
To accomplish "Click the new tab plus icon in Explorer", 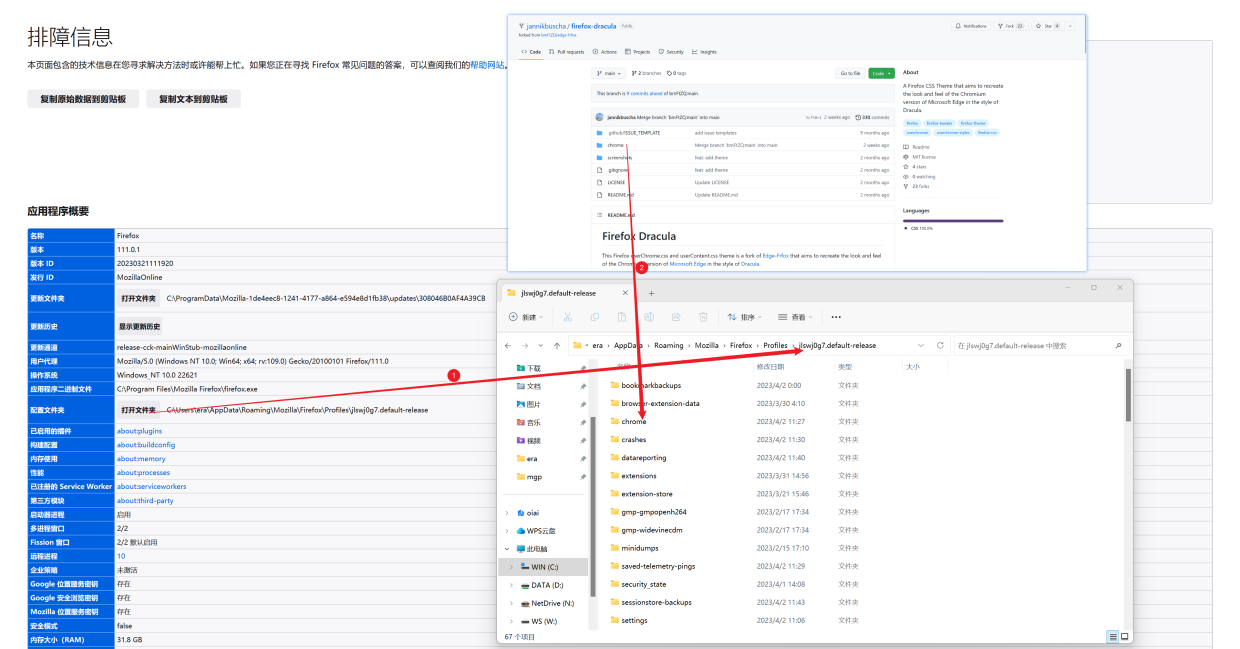I will (651, 293).
